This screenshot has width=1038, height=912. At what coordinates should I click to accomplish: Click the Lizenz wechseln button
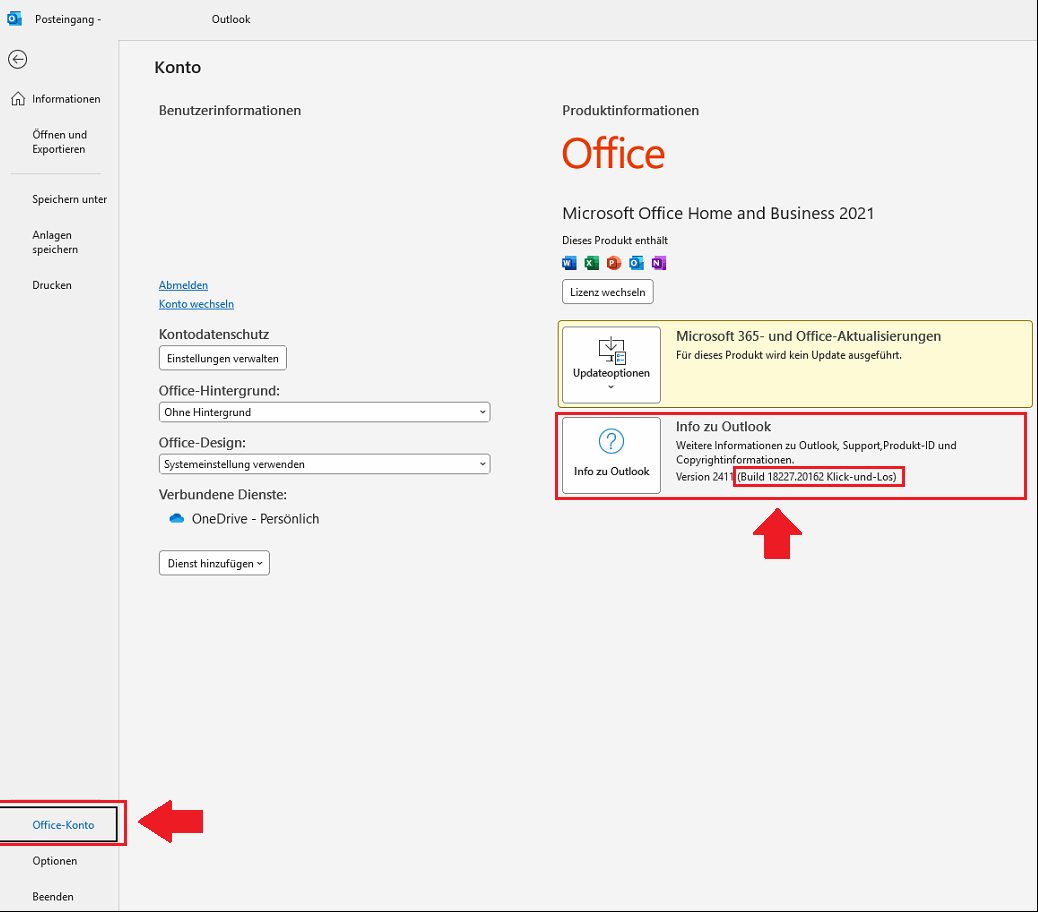[x=608, y=292]
